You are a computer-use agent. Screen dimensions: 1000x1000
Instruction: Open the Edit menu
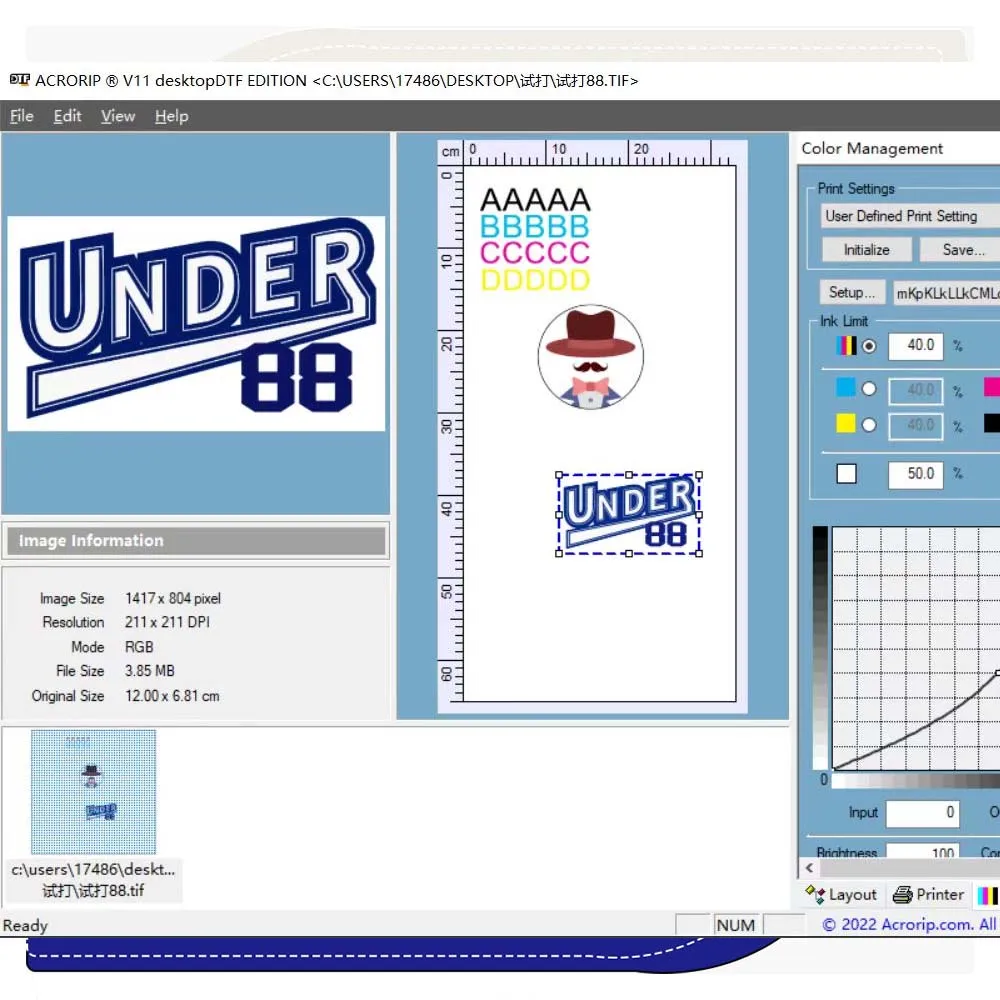point(67,116)
